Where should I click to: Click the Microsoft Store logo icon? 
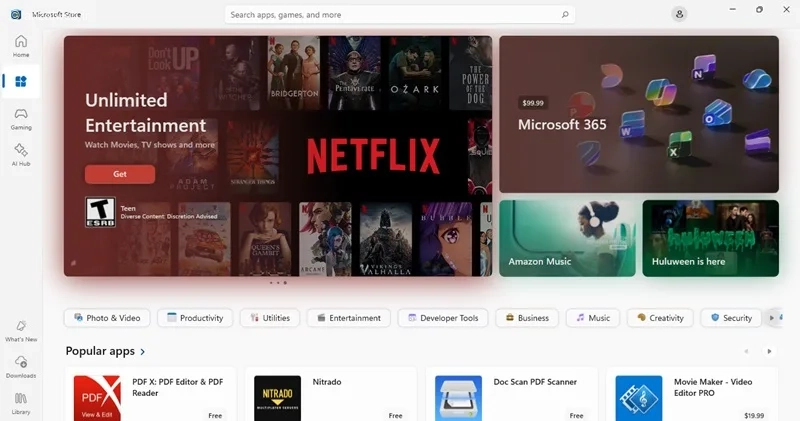tap(16, 14)
